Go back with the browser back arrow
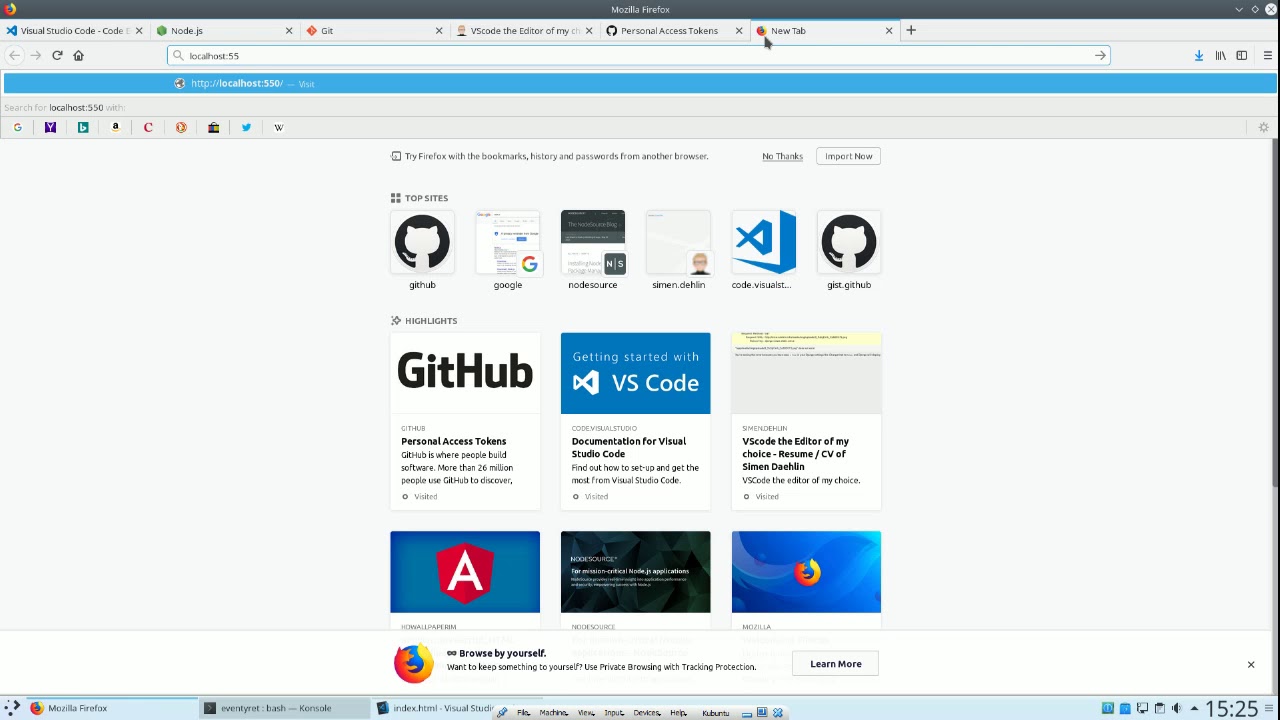Screen dimensions: 1280x720 click(14, 55)
